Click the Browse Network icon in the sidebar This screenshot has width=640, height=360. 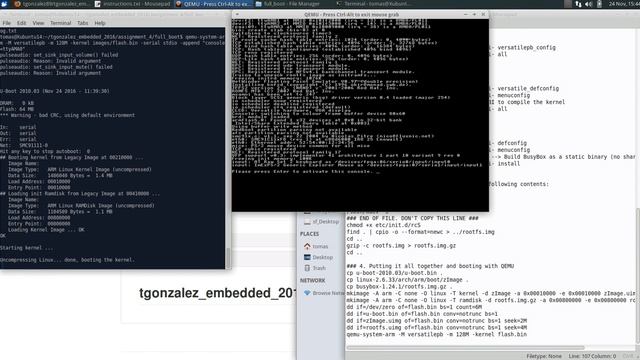click(307, 293)
